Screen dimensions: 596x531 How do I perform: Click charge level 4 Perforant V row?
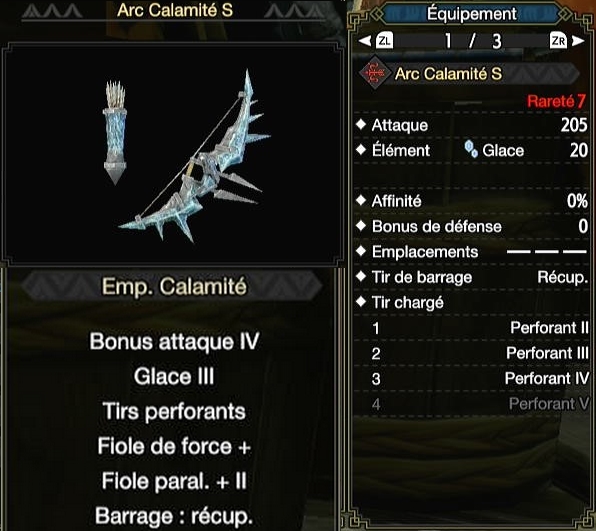[x=471, y=404]
